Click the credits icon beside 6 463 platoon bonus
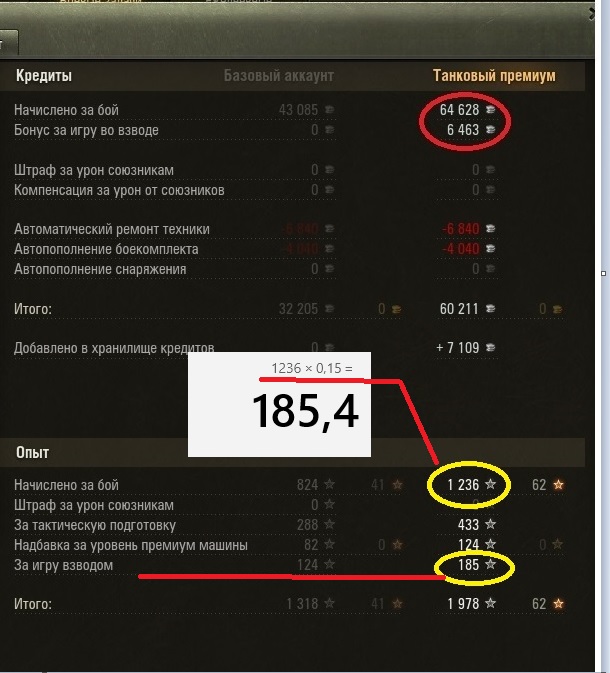The width and height of the screenshot is (610, 673). (490, 130)
